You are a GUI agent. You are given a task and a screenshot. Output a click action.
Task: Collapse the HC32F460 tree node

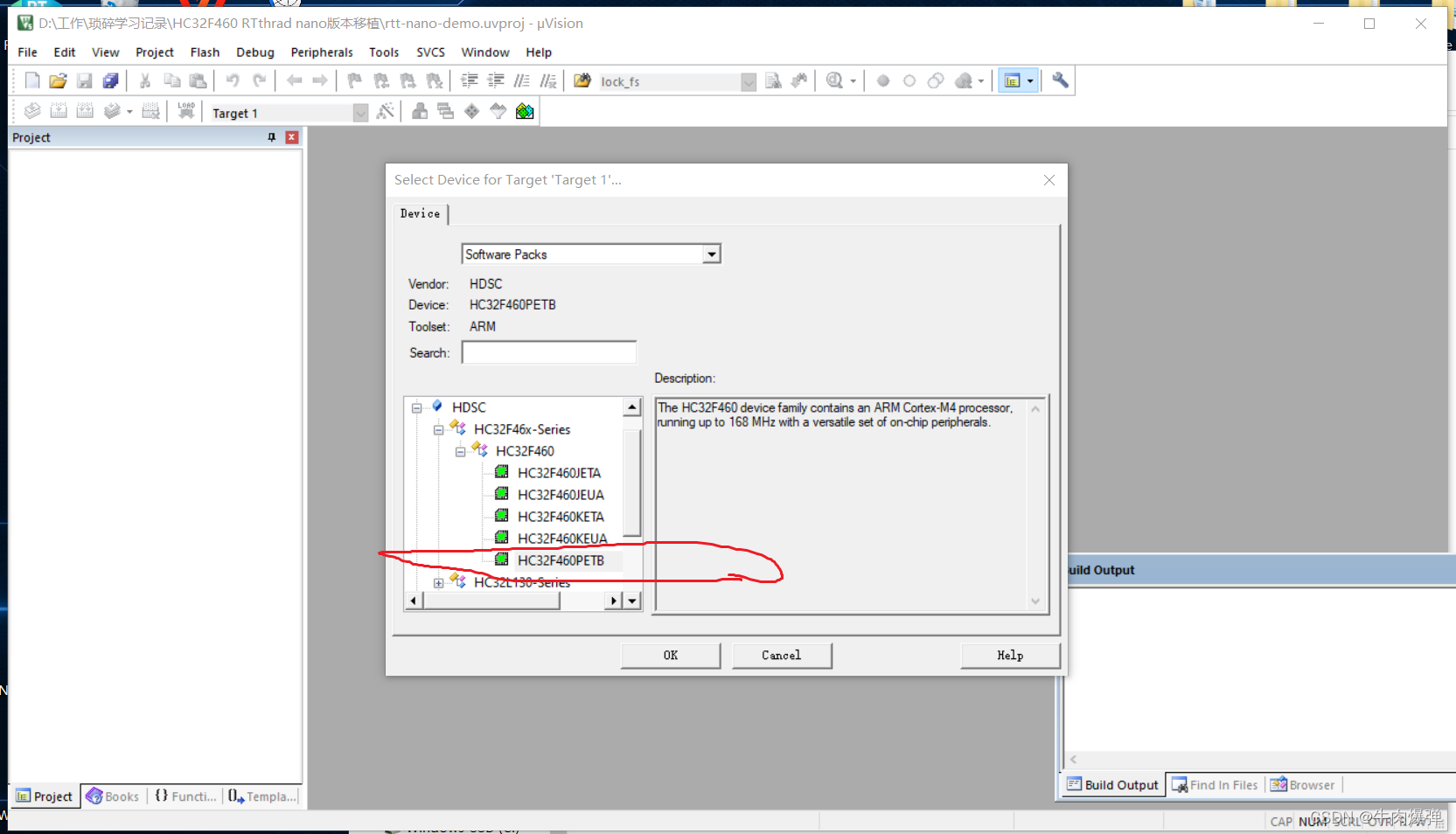coord(461,451)
